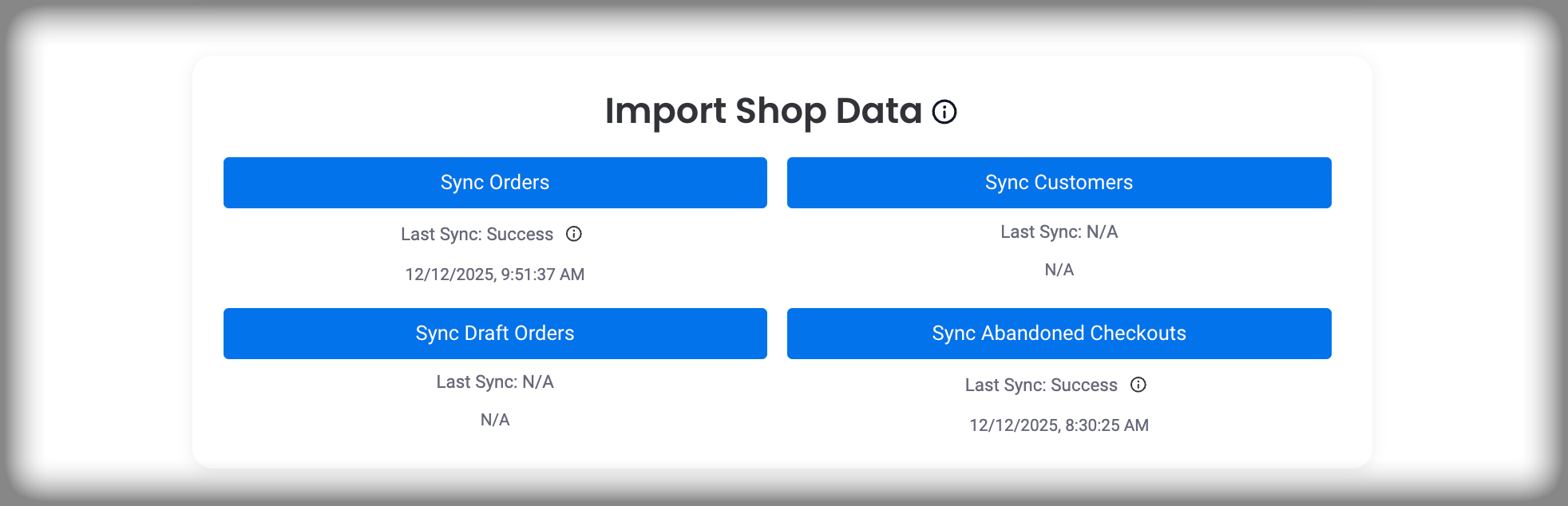Click the circled-i next to the page title

click(944, 112)
